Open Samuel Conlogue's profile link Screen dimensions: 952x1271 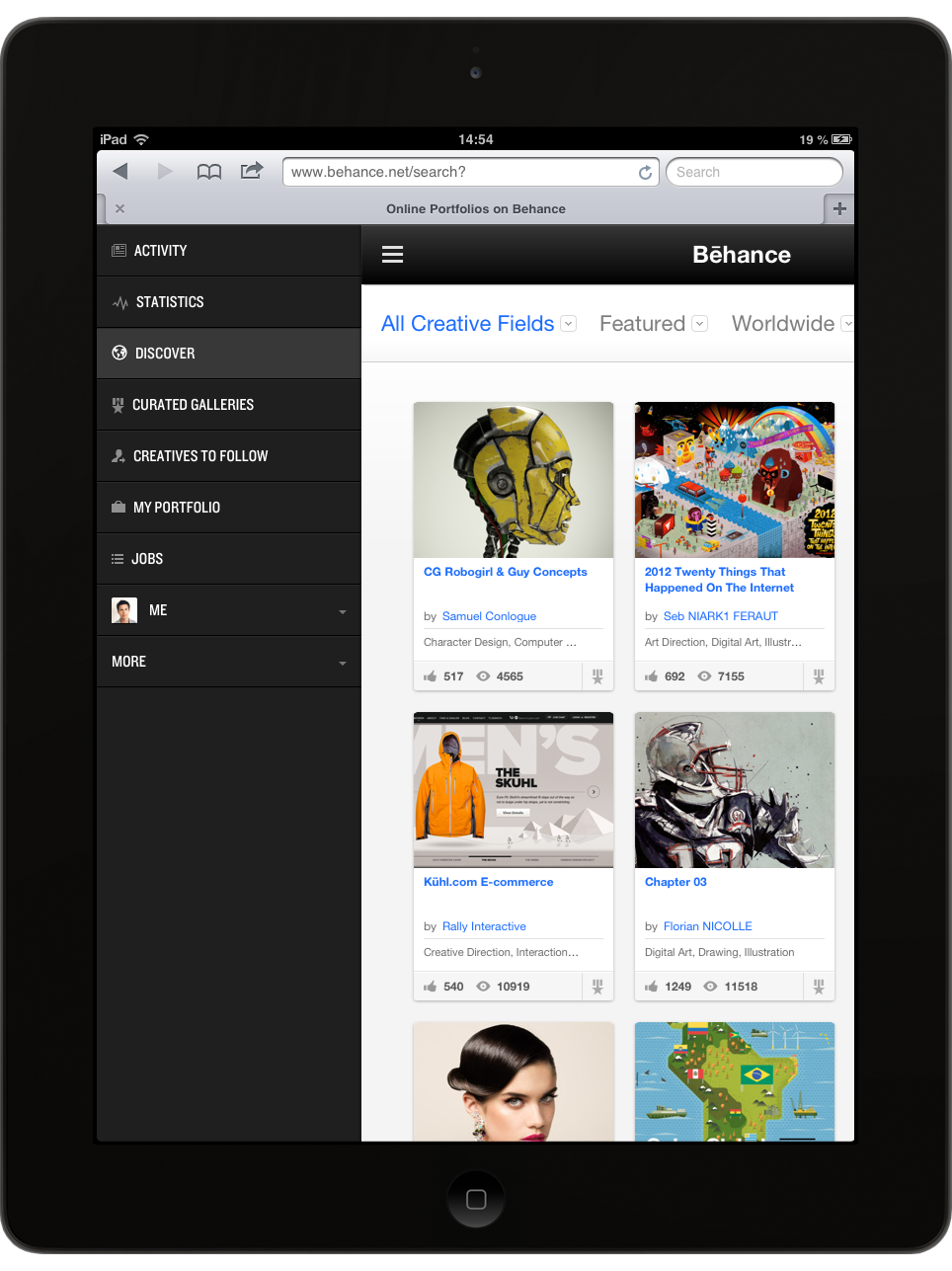point(489,616)
